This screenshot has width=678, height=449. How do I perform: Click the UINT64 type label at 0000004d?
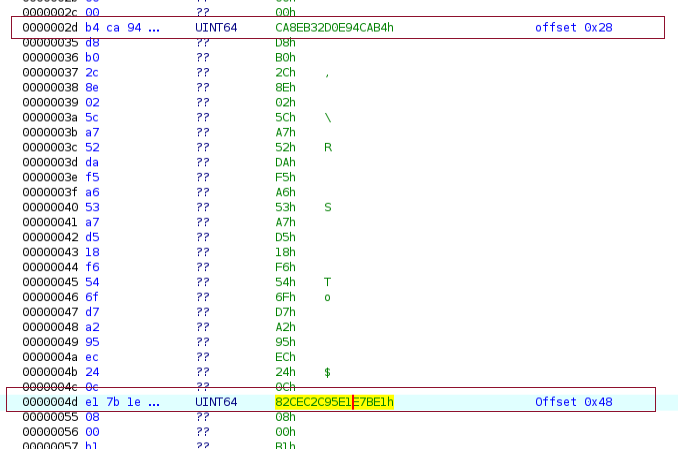(x=216, y=402)
